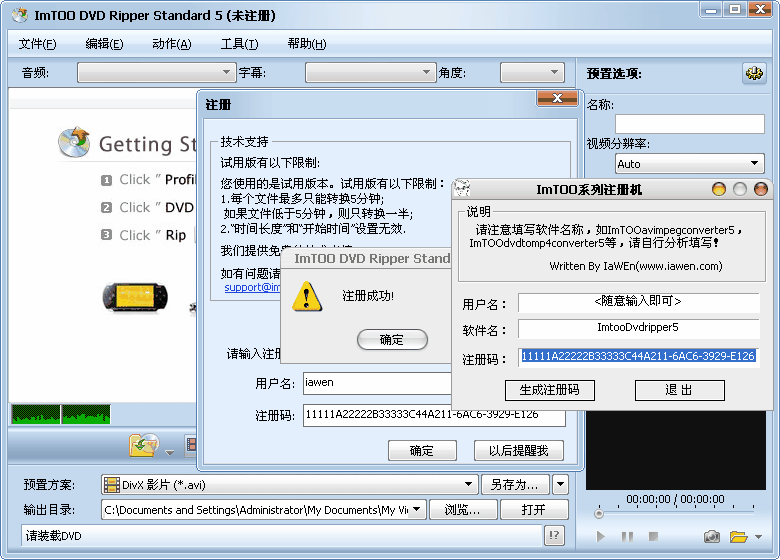Viewport: 780px width, 560px height.
Task: Take a snapshot with camera icon
Action: tap(712, 537)
